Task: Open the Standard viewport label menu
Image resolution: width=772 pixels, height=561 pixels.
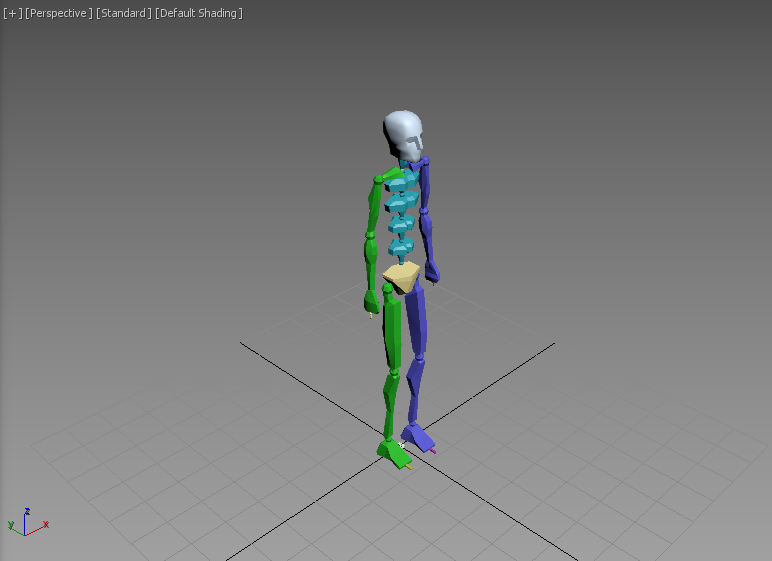Action: point(124,13)
